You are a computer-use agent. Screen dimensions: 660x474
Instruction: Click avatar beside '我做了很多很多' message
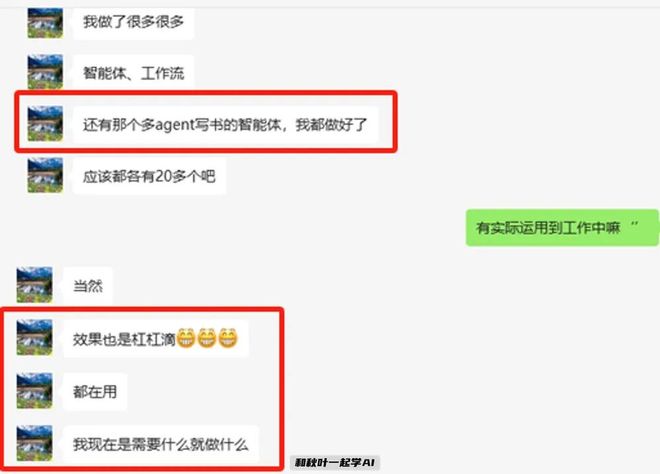click(45, 23)
